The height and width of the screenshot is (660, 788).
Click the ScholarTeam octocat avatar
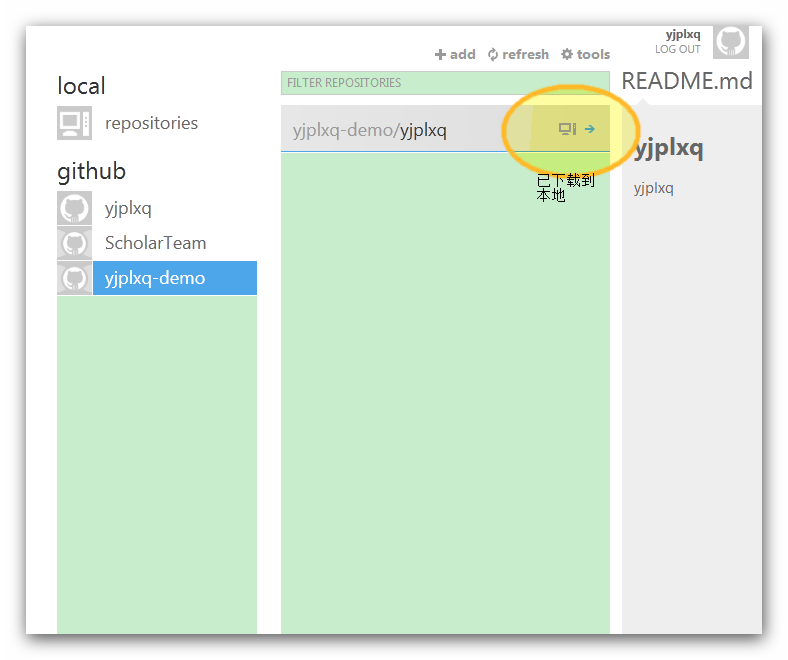pos(74,243)
